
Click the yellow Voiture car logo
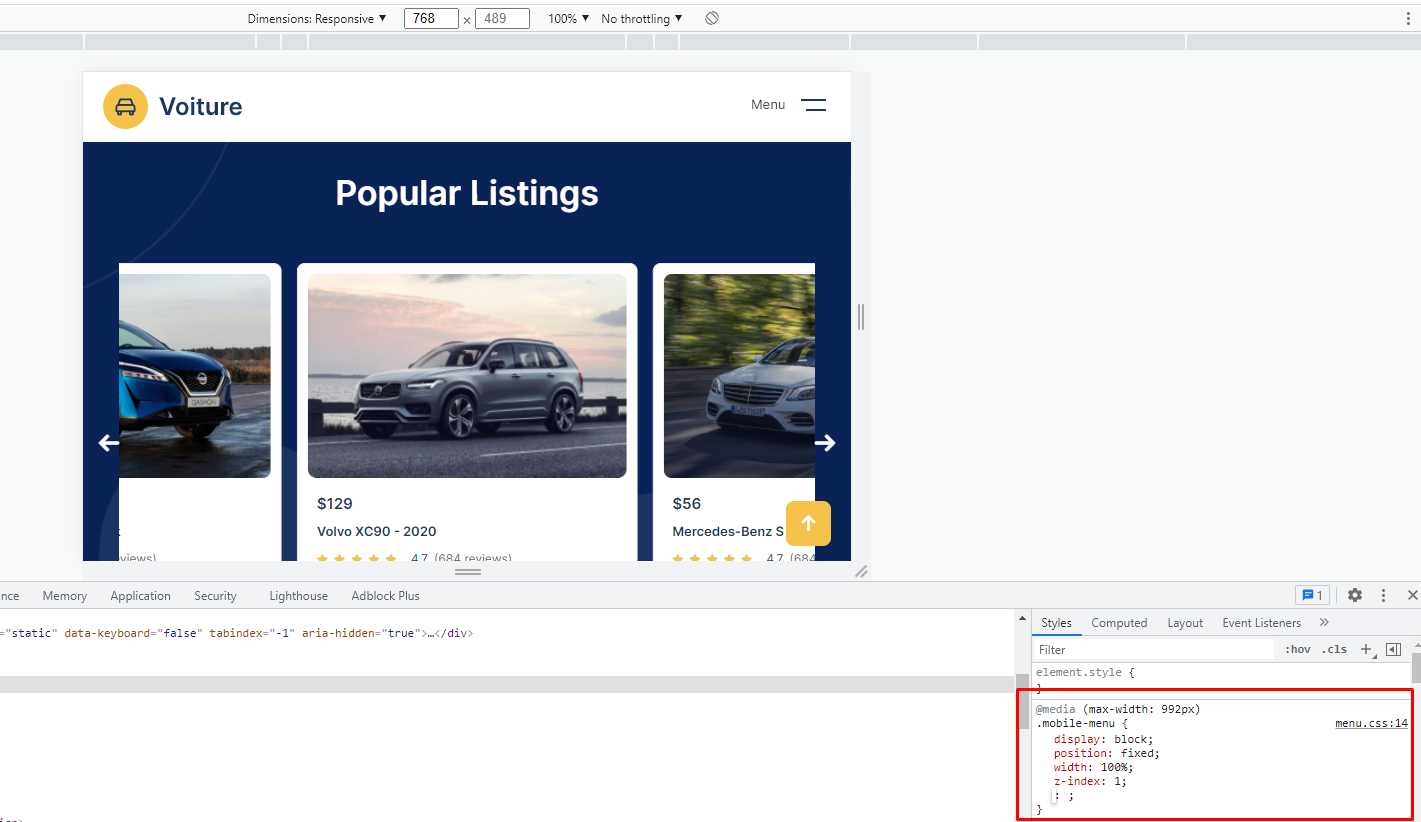click(x=126, y=107)
